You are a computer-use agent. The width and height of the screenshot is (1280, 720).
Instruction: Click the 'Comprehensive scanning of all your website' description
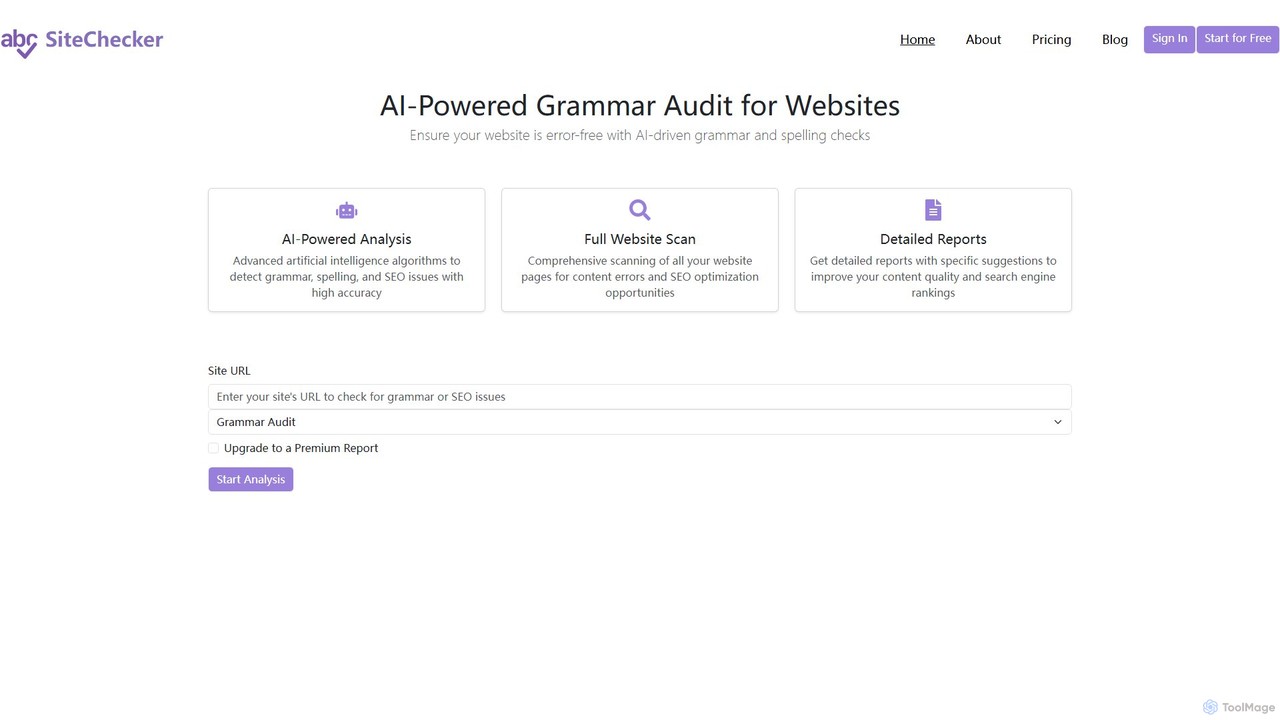640,277
